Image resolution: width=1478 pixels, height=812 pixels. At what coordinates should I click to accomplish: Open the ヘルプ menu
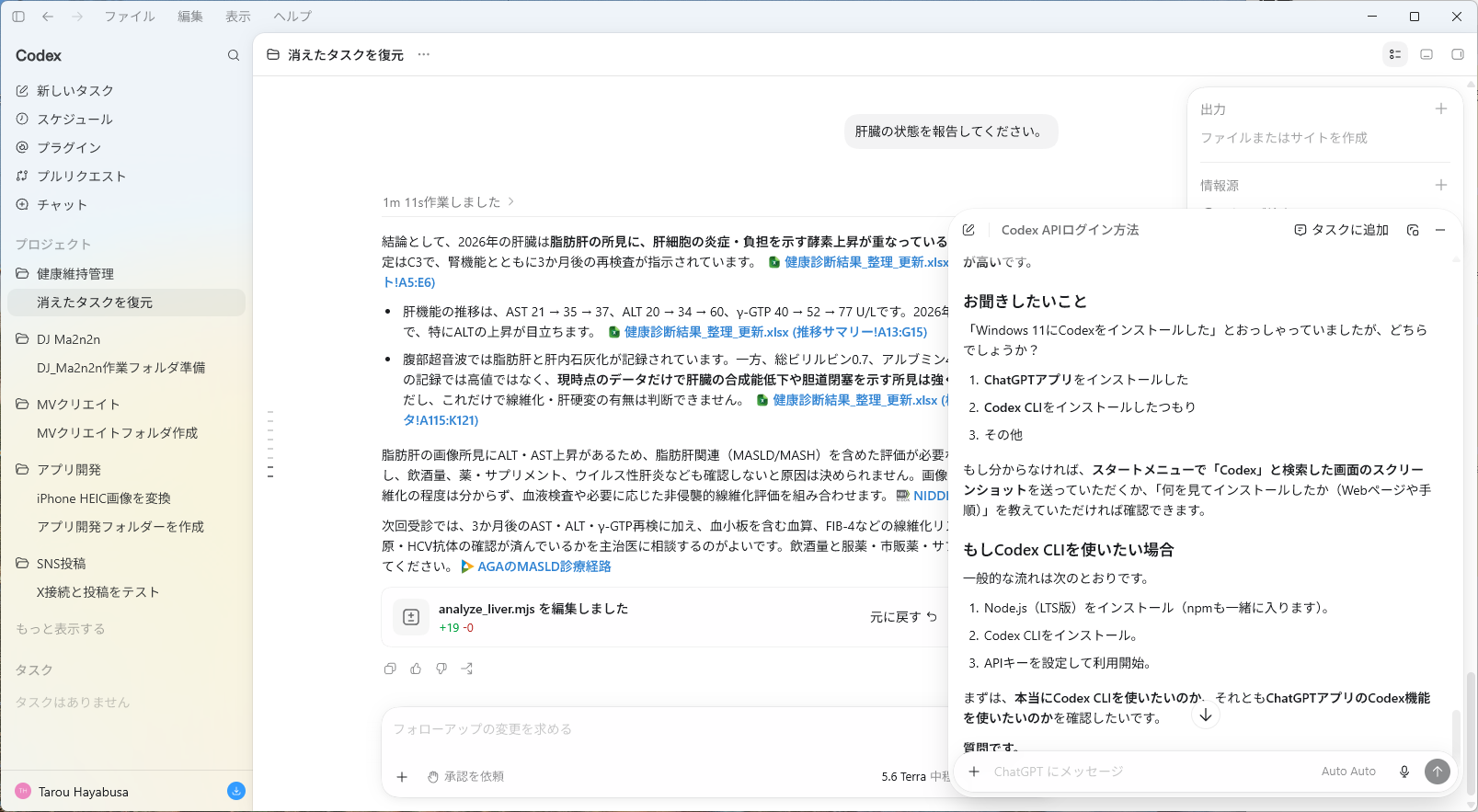pyautogui.click(x=292, y=17)
